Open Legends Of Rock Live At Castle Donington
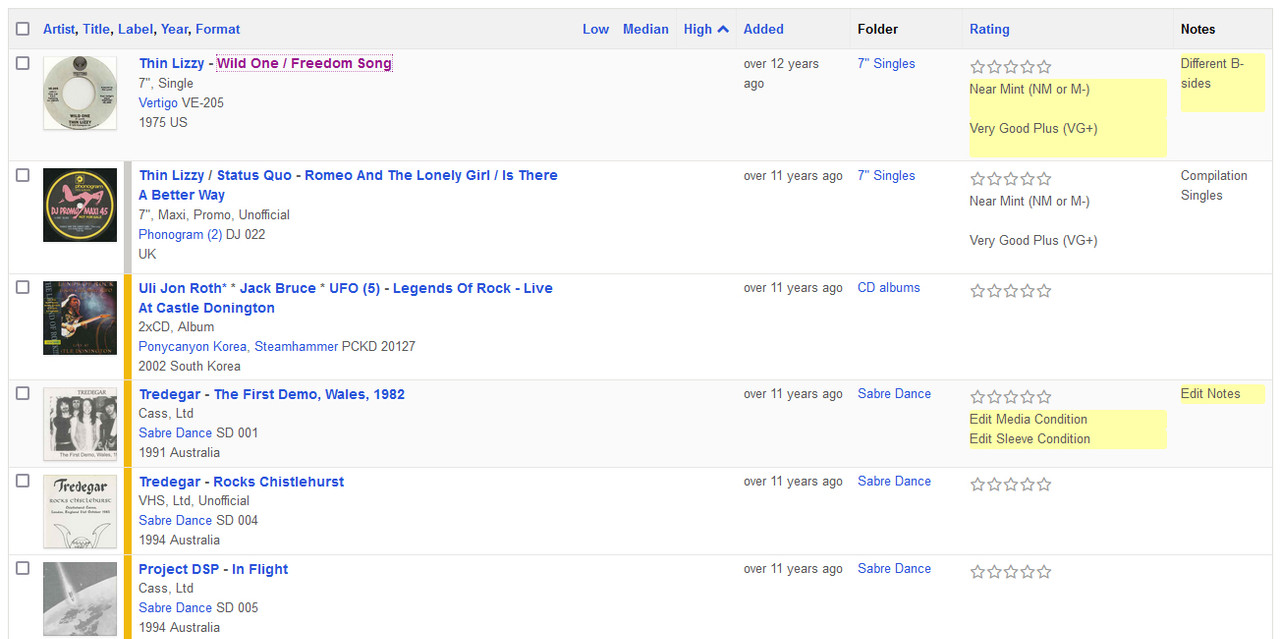The image size is (1280, 639). coord(346,298)
